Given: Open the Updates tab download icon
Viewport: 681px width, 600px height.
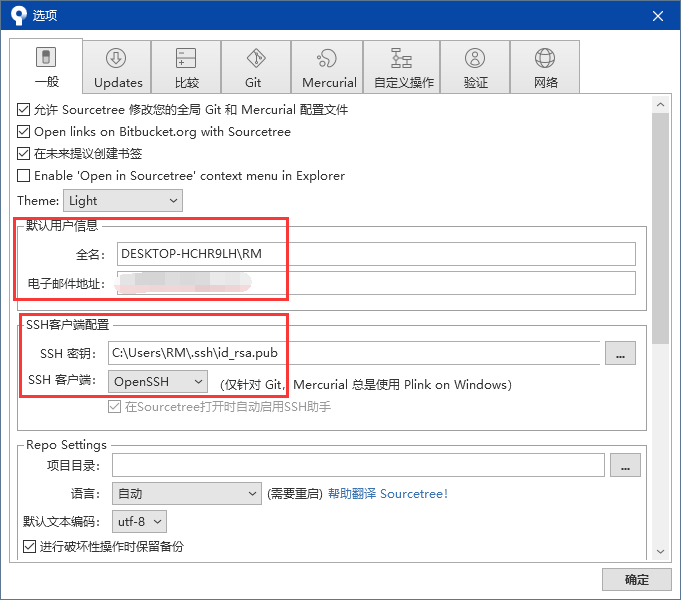Looking at the screenshot, I should [x=116, y=58].
